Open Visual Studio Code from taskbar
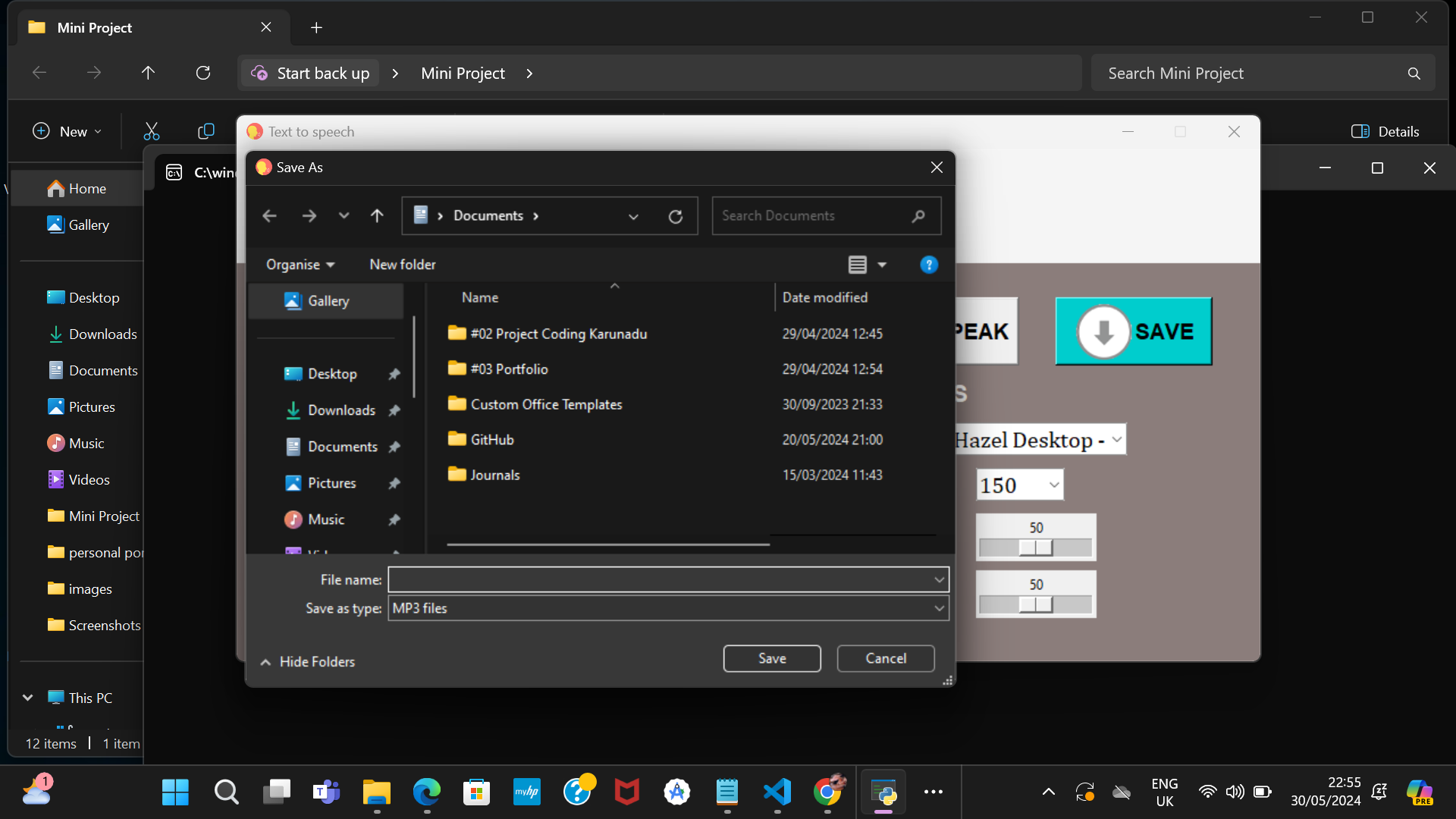Image resolution: width=1456 pixels, height=819 pixels. (x=777, y=792)
